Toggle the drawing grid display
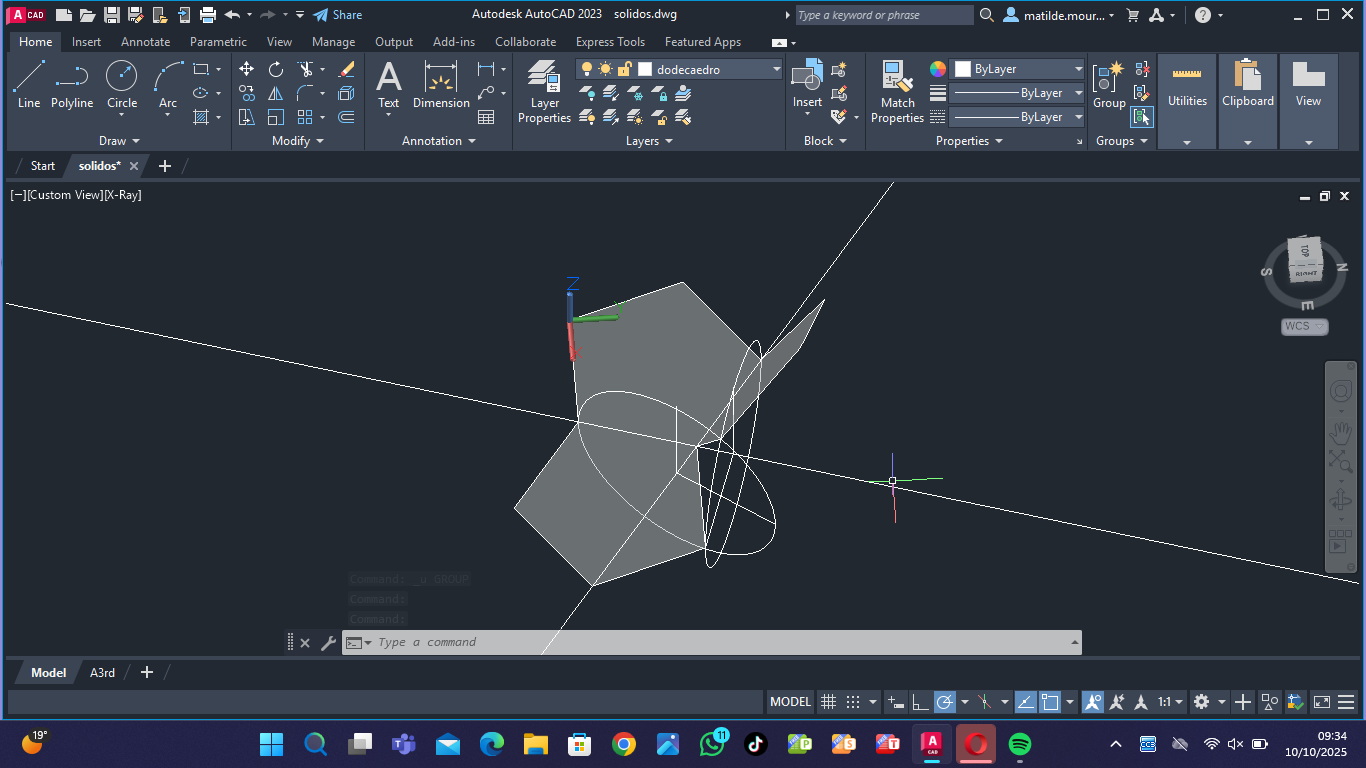This screenshot has height=768, width=1366. point(828,702)
